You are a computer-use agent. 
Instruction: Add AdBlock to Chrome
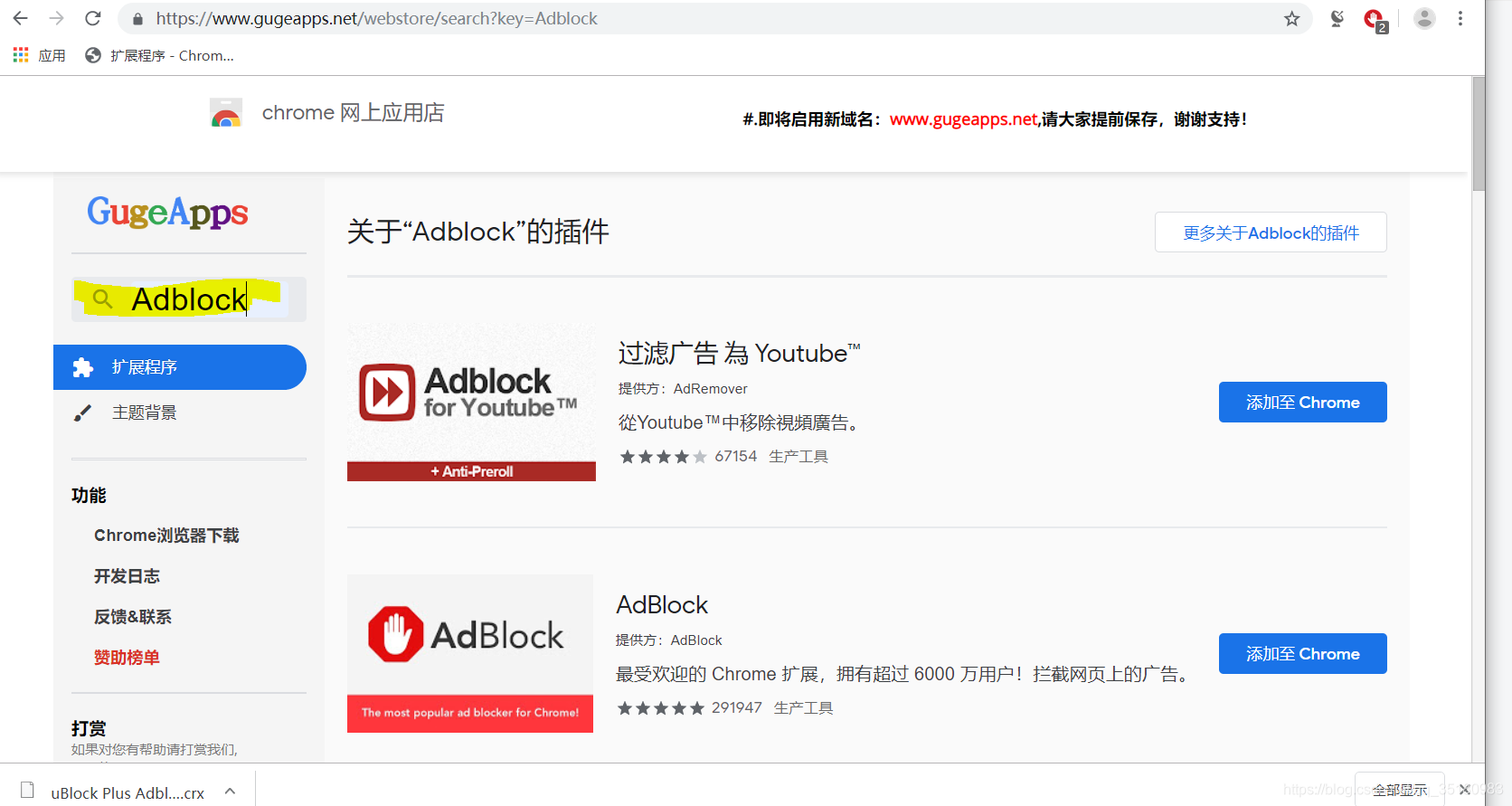click(x=1302, y=653)
